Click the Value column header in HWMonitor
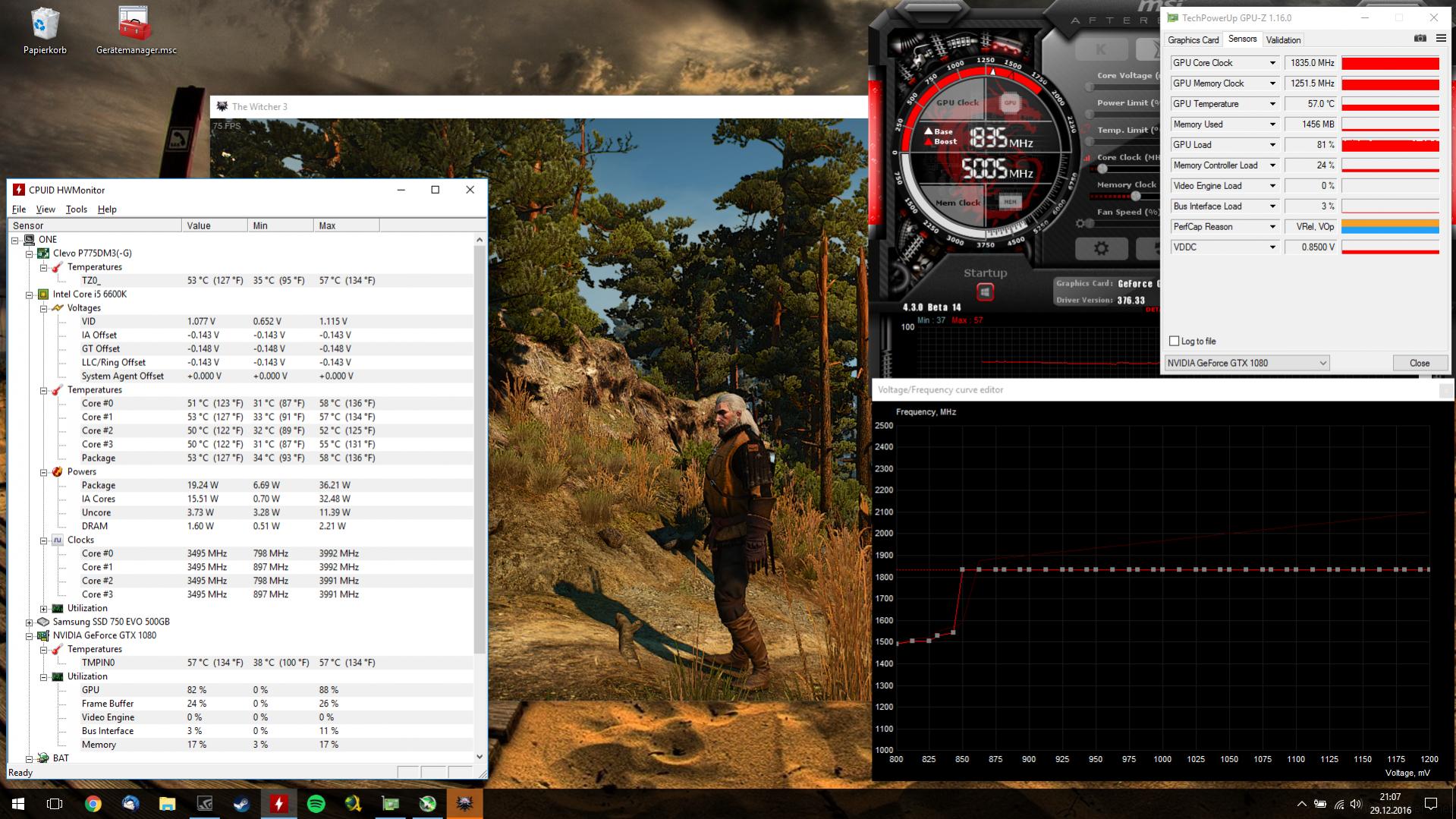This screenshot has width=1456, height=819. [x=215, y=225]
